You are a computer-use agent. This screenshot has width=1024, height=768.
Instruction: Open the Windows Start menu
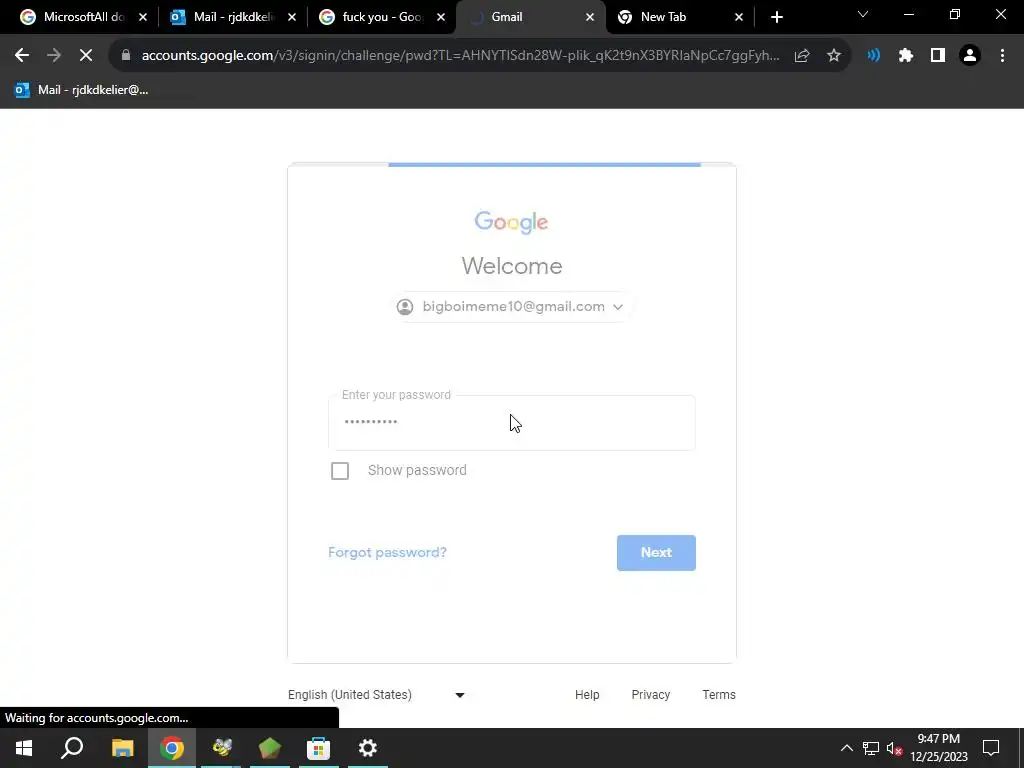point(24,748)
